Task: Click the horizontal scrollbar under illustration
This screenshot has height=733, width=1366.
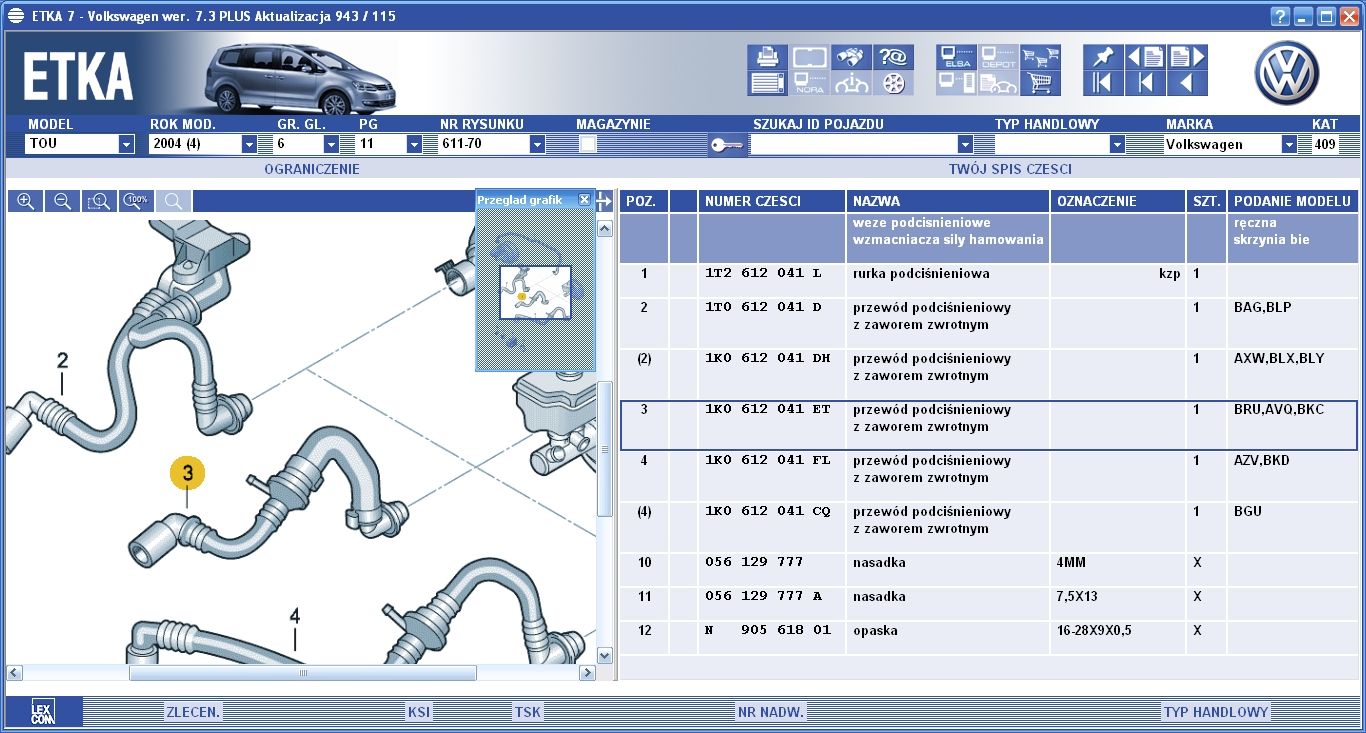Action: (302, 673)
